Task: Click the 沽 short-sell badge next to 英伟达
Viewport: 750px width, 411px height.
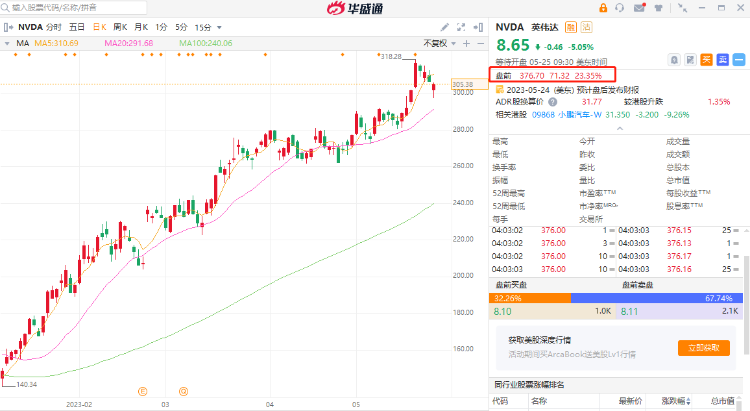Action: [586, 27]
